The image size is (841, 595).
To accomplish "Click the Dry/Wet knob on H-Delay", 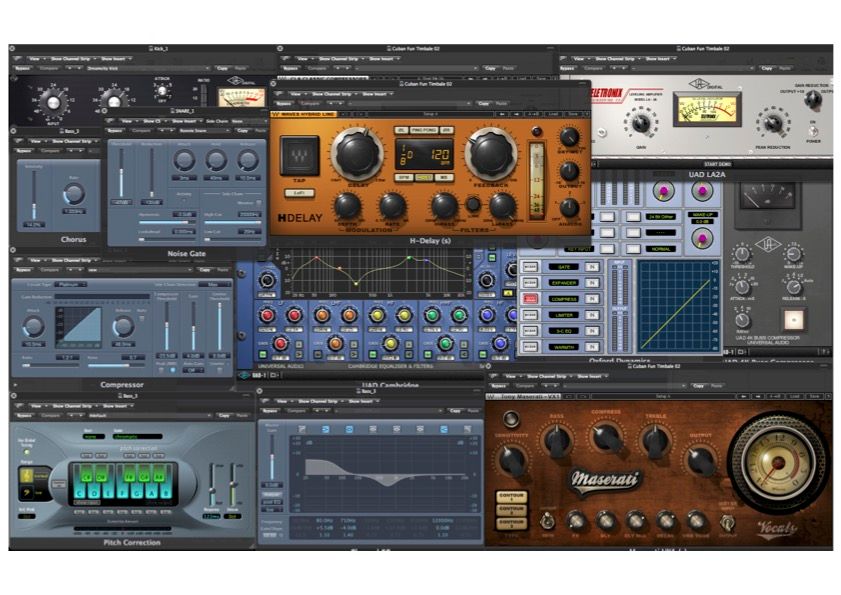I will click(569, 137).
